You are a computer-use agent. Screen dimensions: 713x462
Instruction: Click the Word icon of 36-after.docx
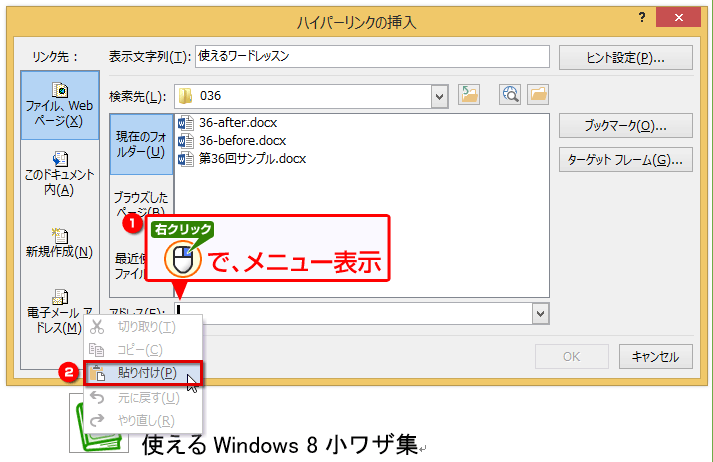[186, 123]
